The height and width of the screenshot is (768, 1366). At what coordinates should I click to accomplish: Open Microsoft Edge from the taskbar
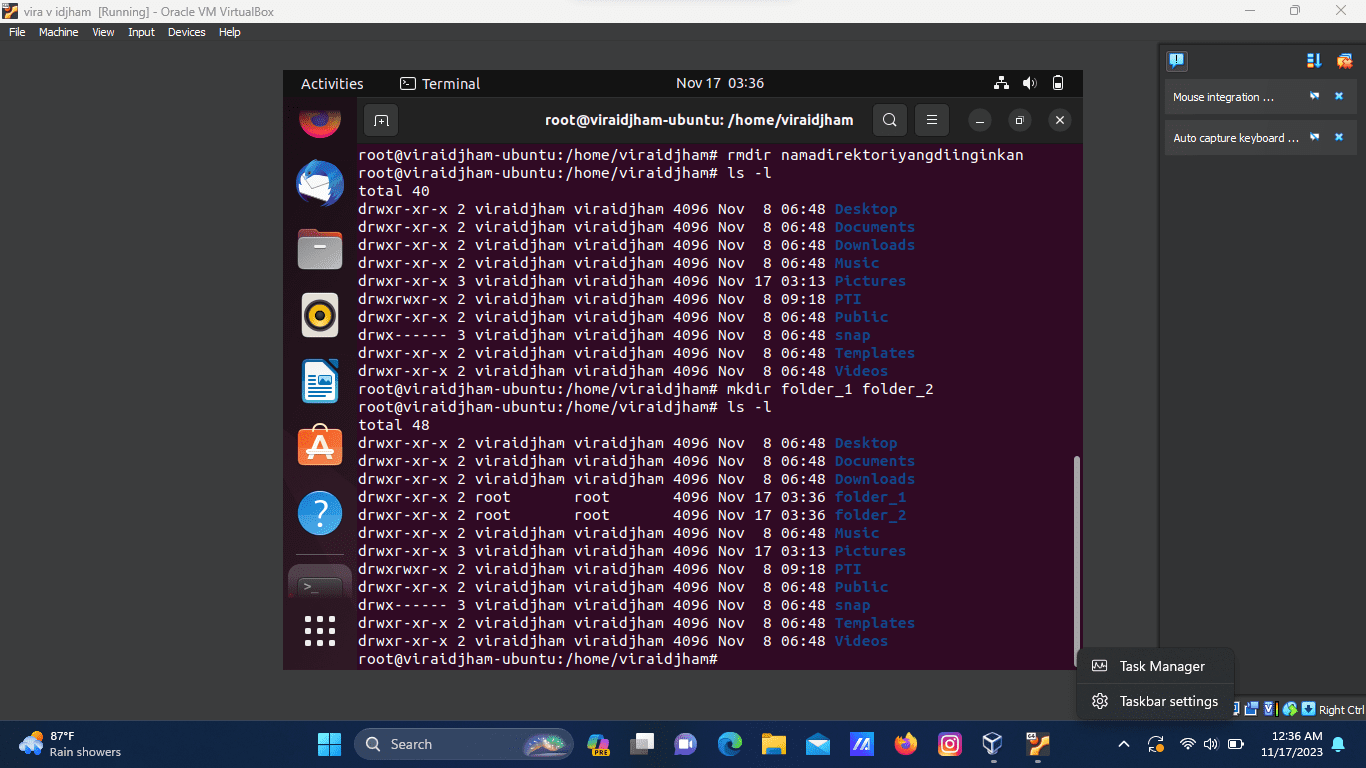pos(730,744)
